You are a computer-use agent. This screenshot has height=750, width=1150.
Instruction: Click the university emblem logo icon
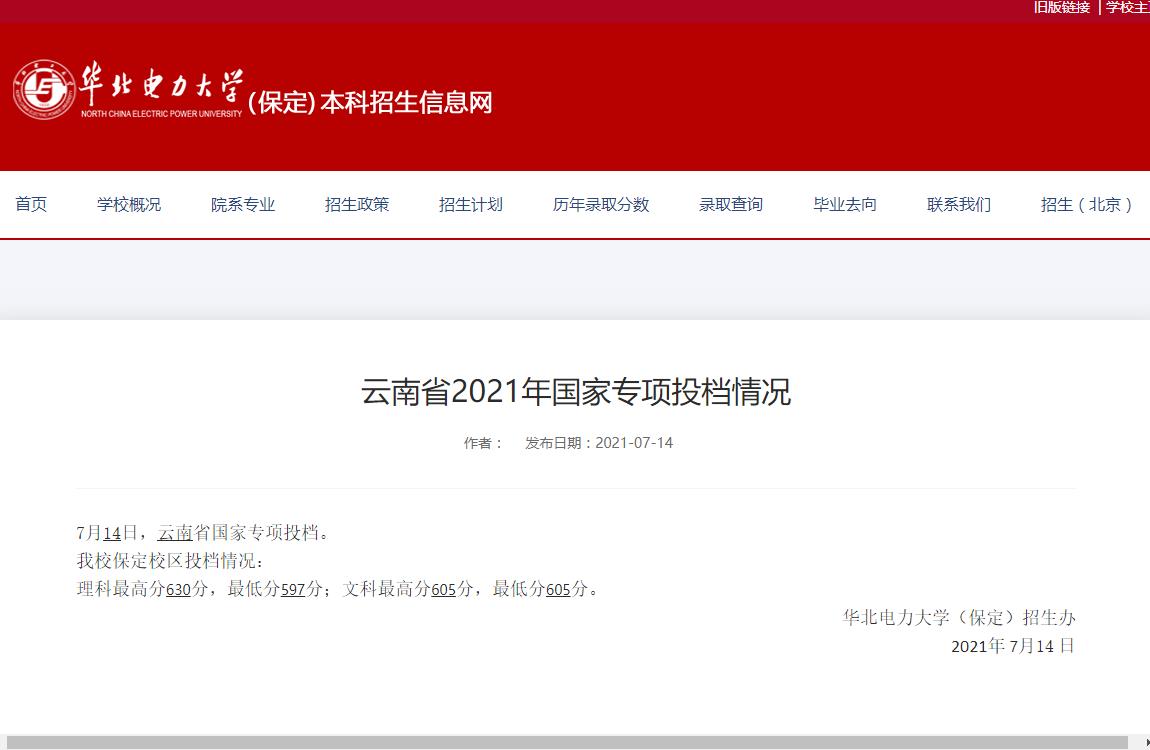coord(44,89)
